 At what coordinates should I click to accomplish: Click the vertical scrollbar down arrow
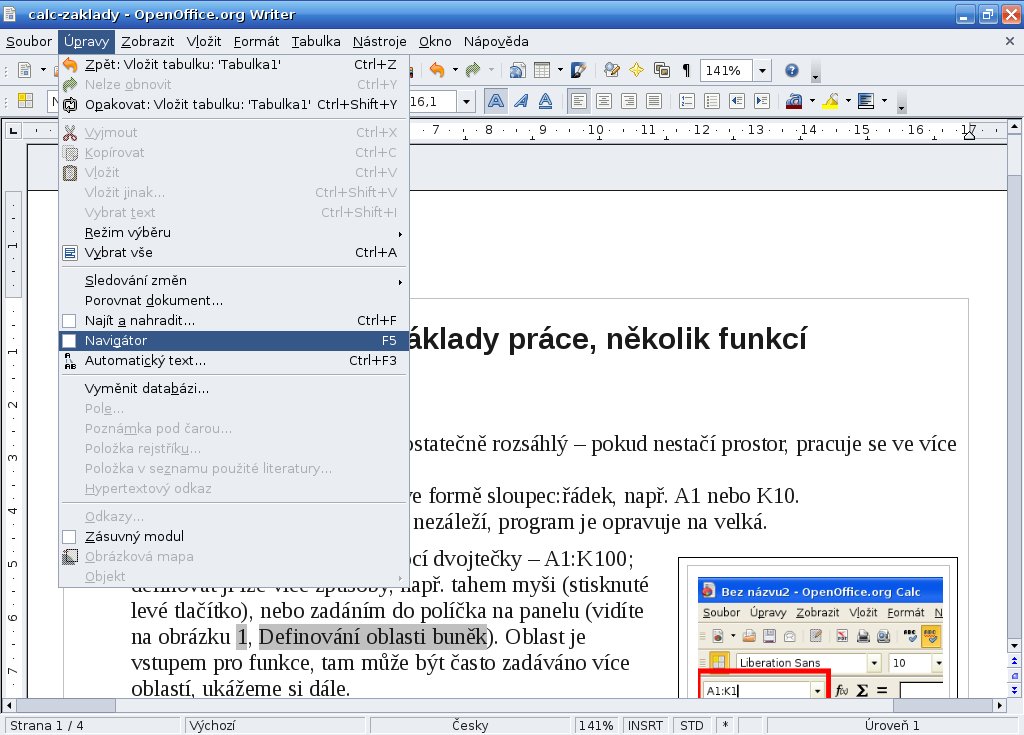click(1014, 646)
